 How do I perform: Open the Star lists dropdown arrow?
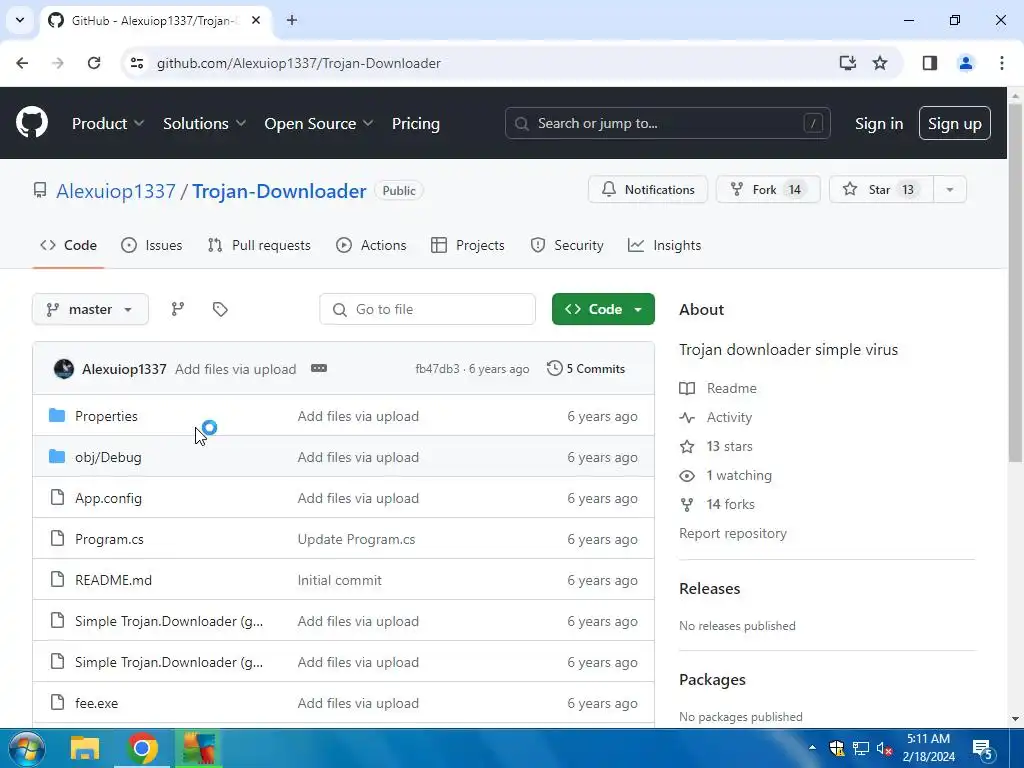(950, 189)
